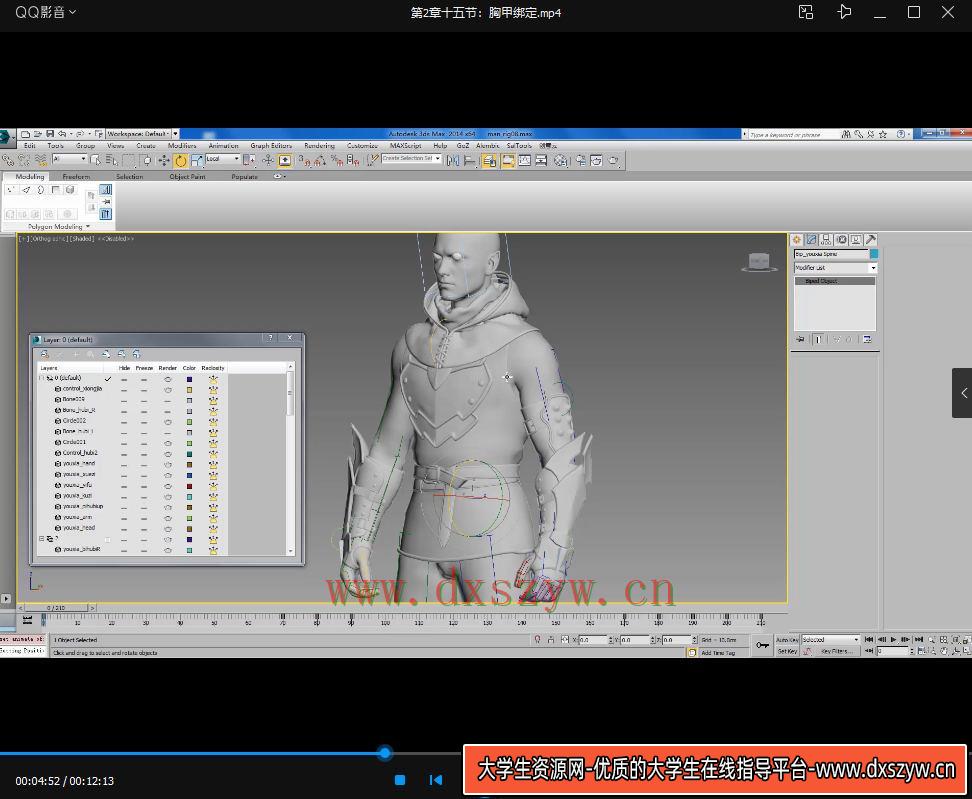
Task: Toggle Render teapot for the Control_hubi2 row
Action: (167, 454)
